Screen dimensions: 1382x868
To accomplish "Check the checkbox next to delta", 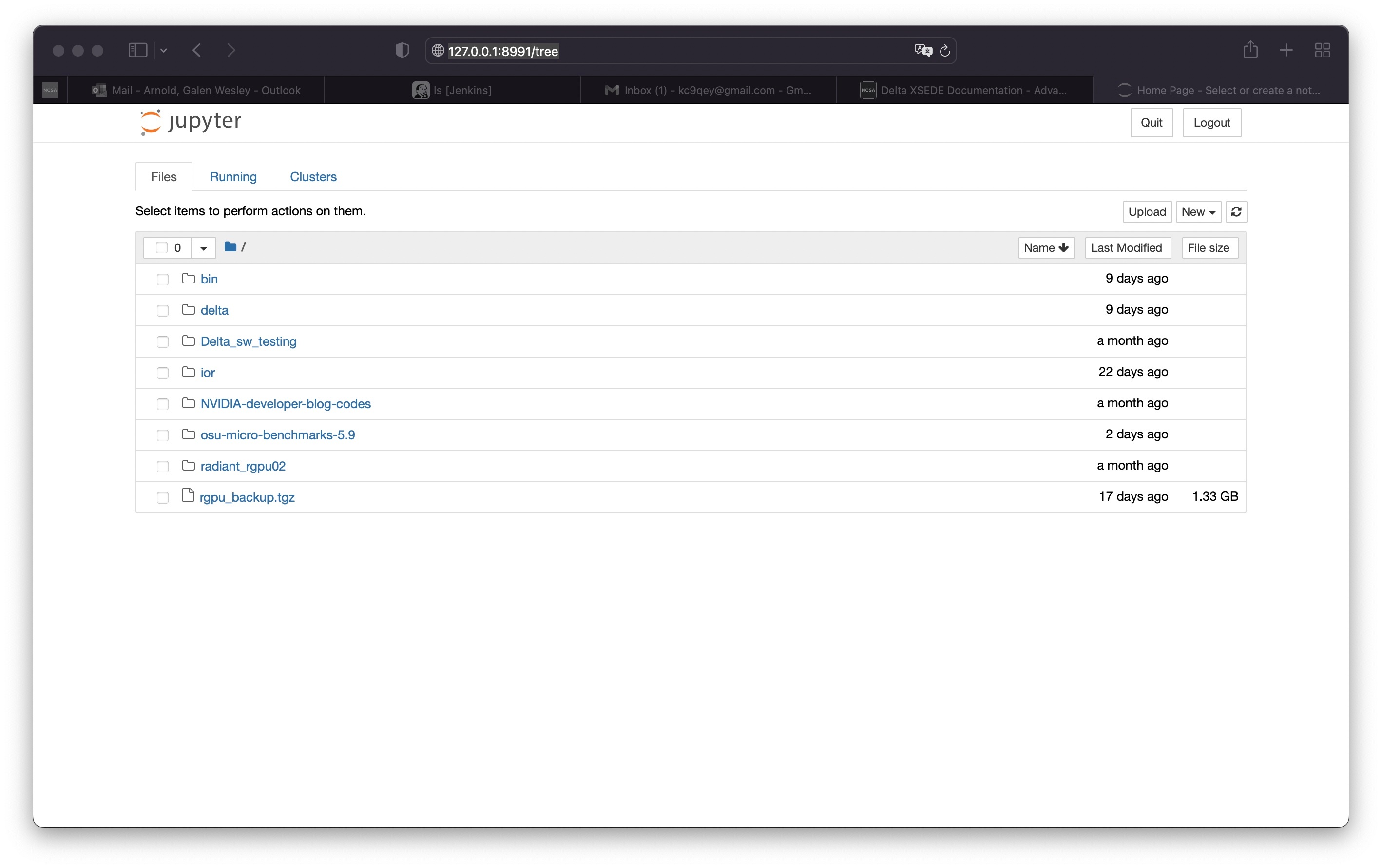I will click(x=162, y=310).
